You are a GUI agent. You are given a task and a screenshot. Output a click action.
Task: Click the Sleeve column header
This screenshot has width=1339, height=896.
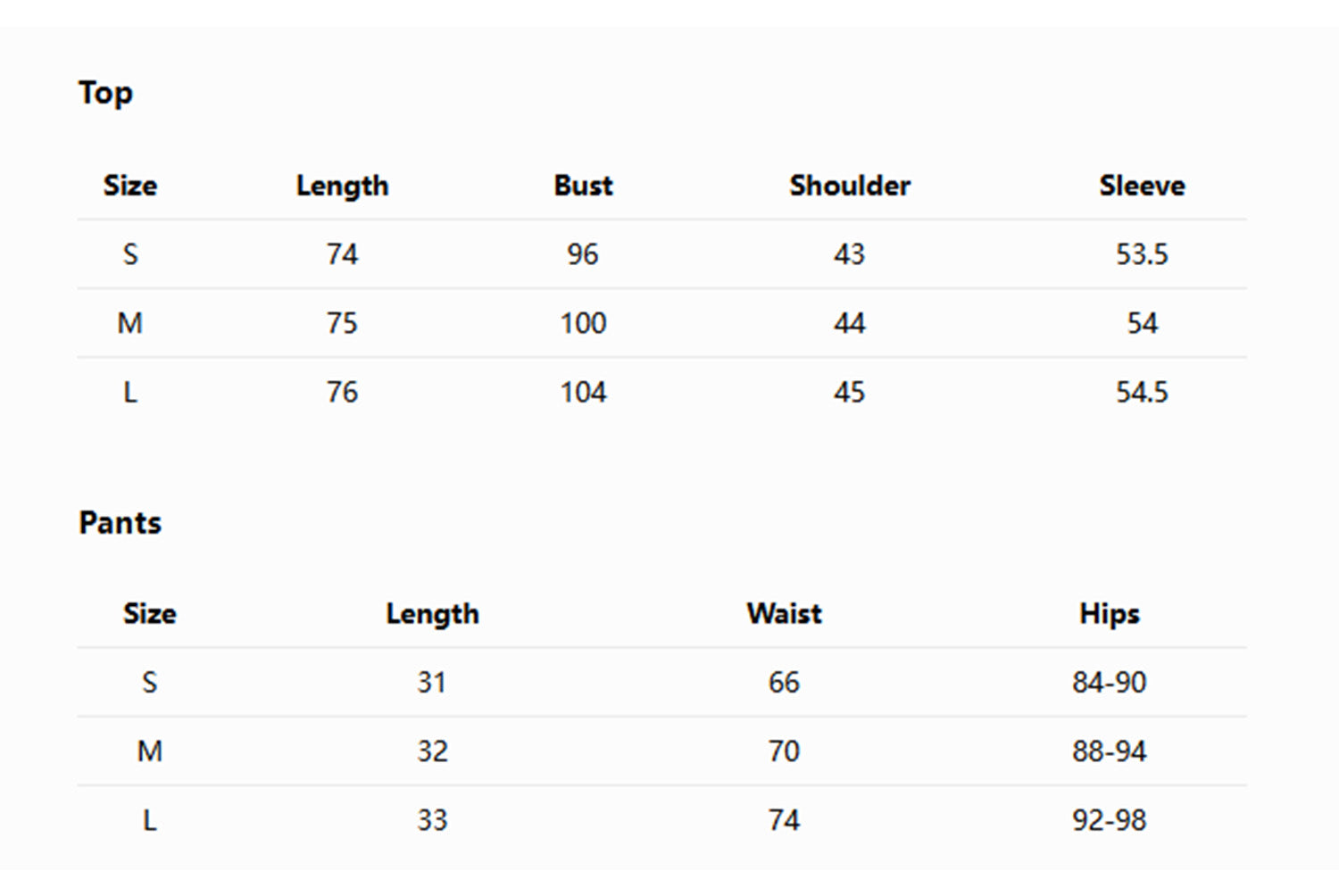click(1142, 186)
